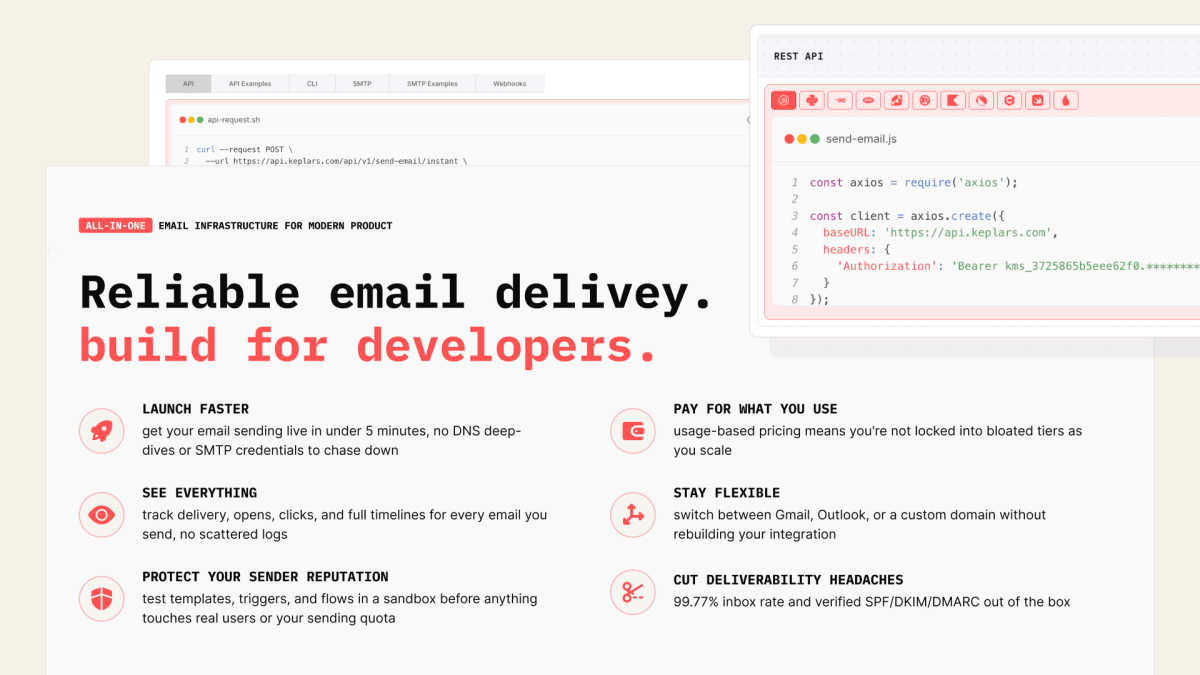Screen dimensions: 1200x675
Task: Click the scissors icon beside Cut Deliverability Headaches
Action: coord(633,592)
